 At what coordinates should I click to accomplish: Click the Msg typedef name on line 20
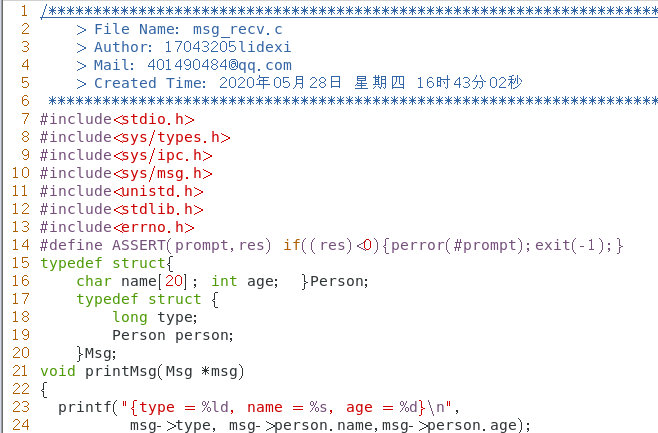[98, 353]
